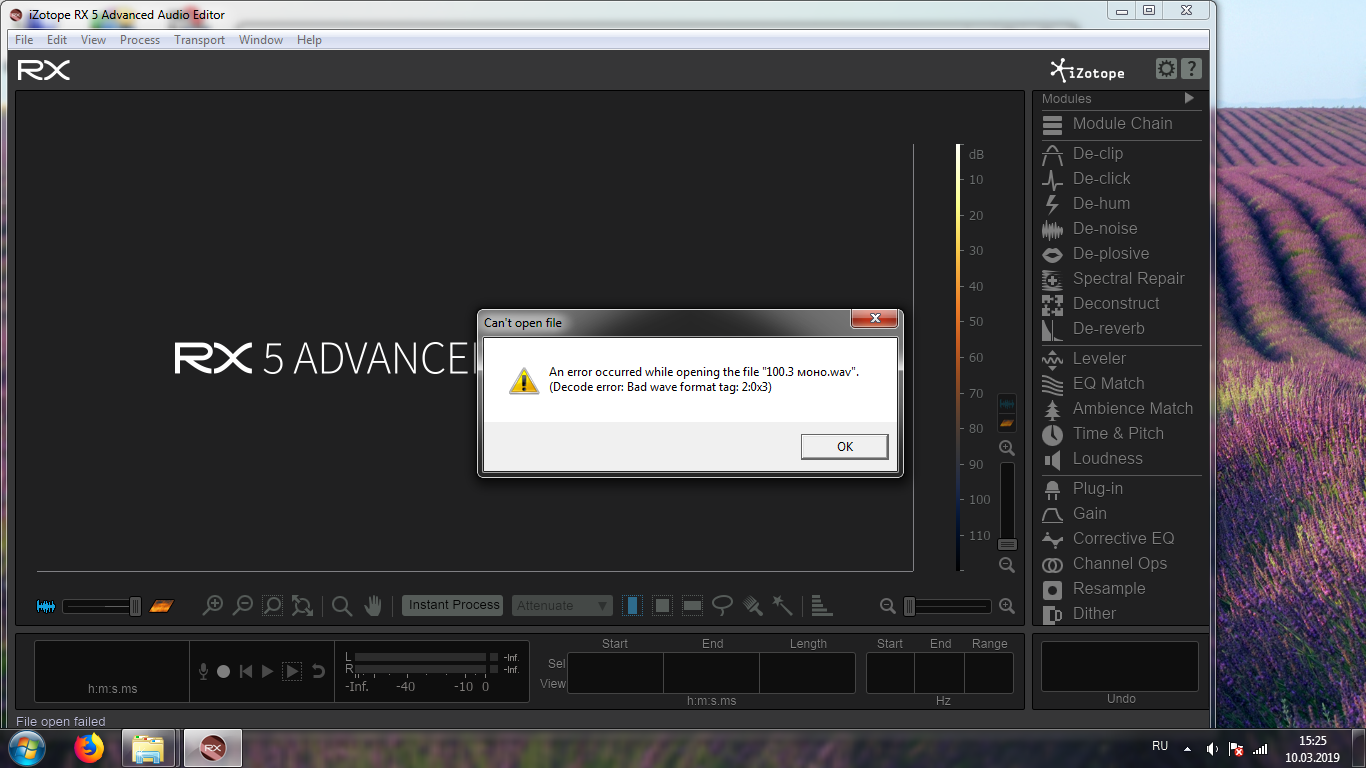Open the Loudness module
Image resolution: width=1366 pixels, height=768 pixels.
coord(1120,459)
